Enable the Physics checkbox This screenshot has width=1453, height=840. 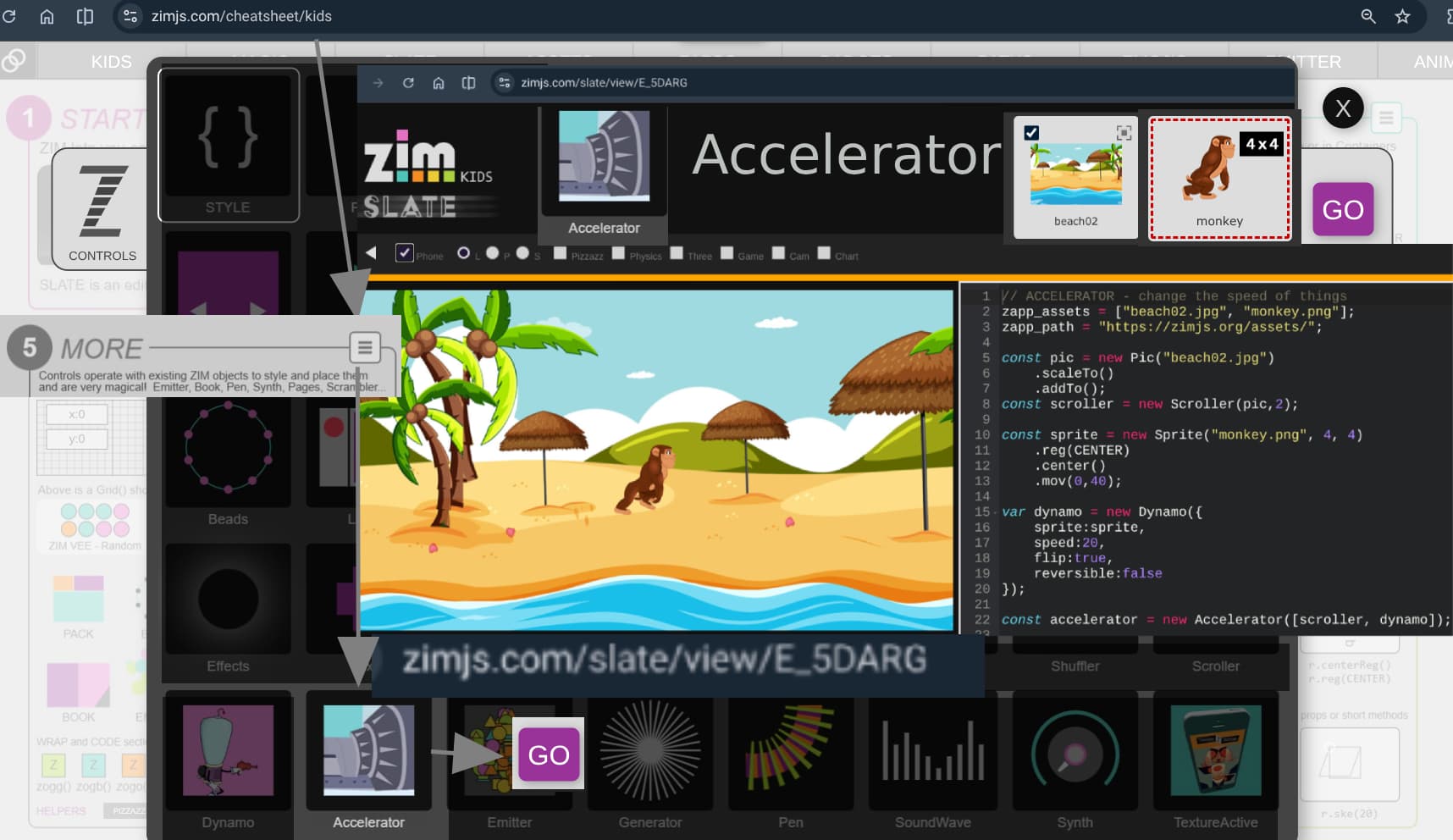(618, 253)
